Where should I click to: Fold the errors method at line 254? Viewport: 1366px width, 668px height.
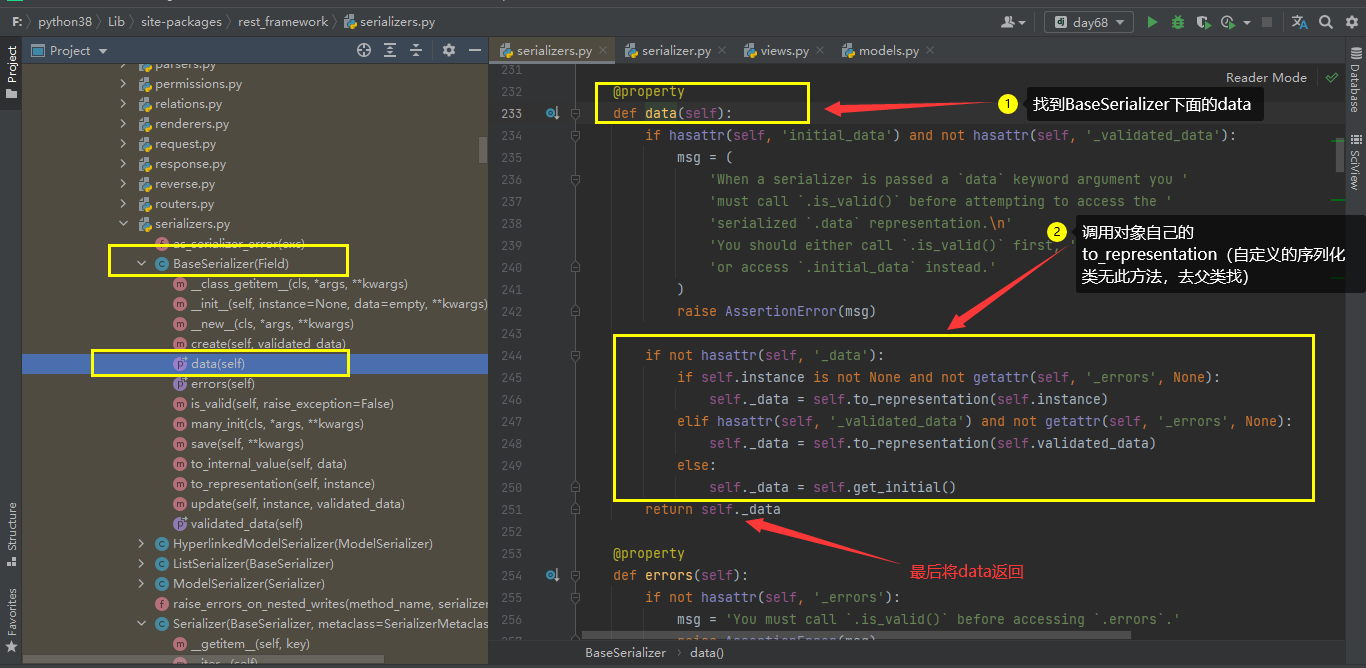point(575,575)
